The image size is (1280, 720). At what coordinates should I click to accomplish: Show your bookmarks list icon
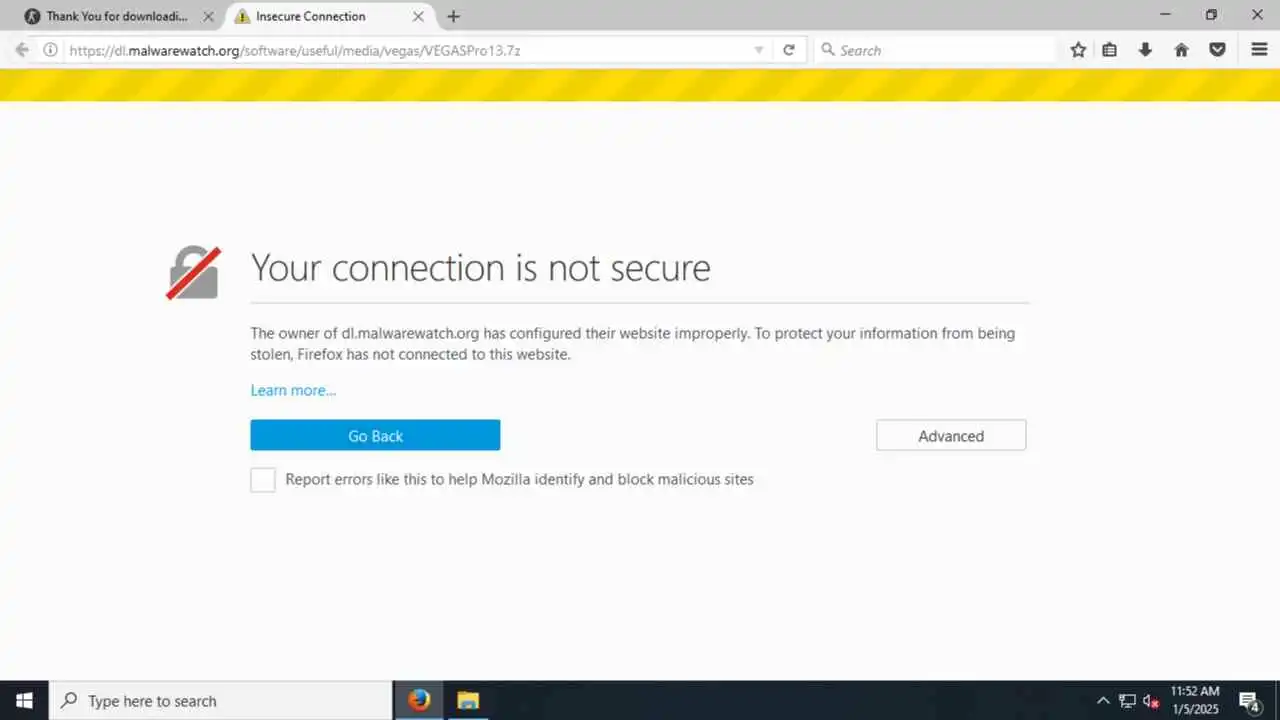(1110, 50)
